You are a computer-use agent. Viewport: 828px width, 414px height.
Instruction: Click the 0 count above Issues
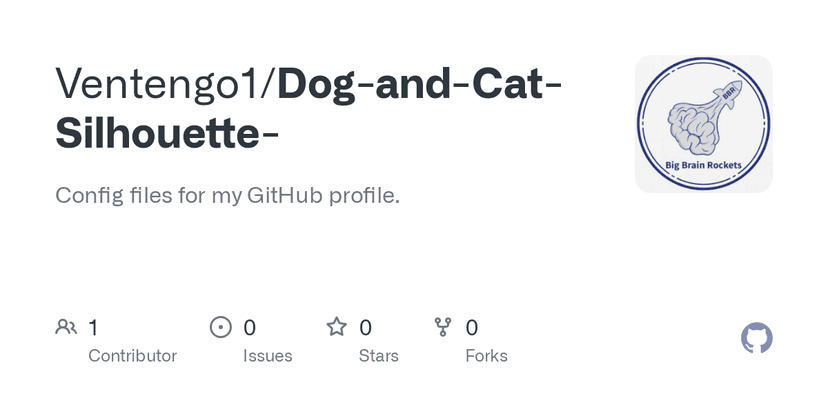[250, 327]
